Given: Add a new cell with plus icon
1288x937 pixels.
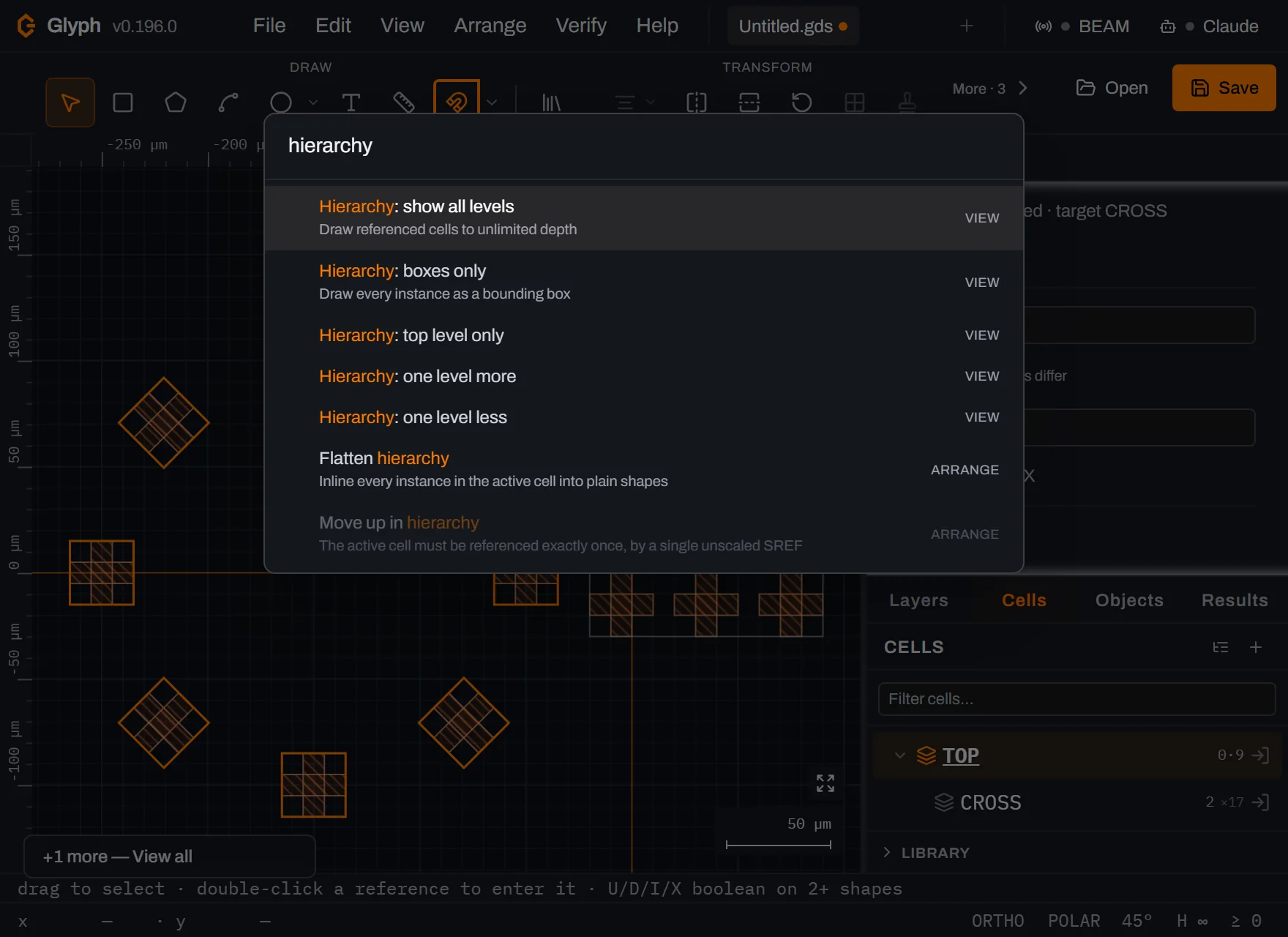Looking at the screenshot, I should 1256,647.
